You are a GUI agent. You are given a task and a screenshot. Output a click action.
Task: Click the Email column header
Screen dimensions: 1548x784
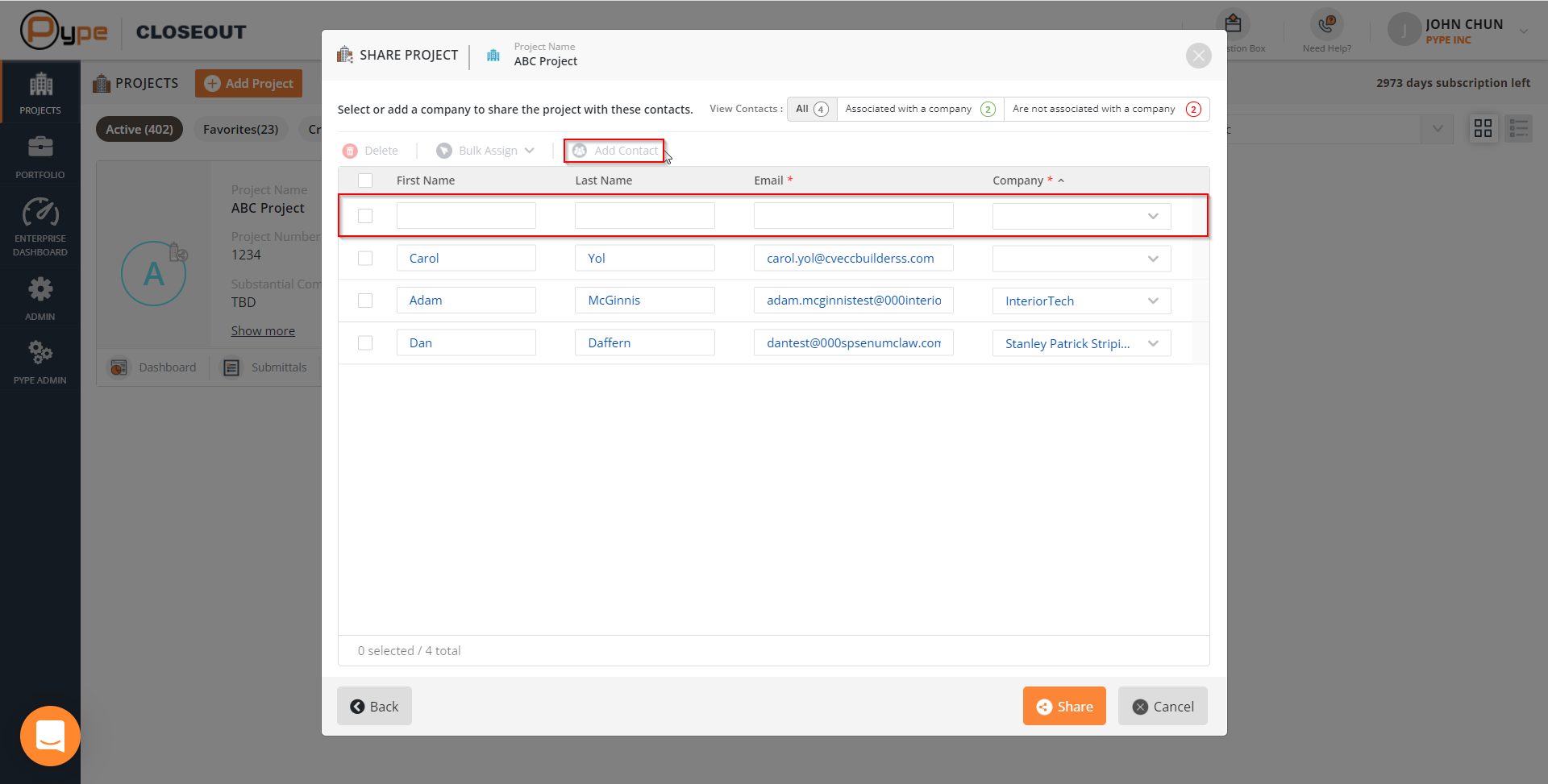773,180
